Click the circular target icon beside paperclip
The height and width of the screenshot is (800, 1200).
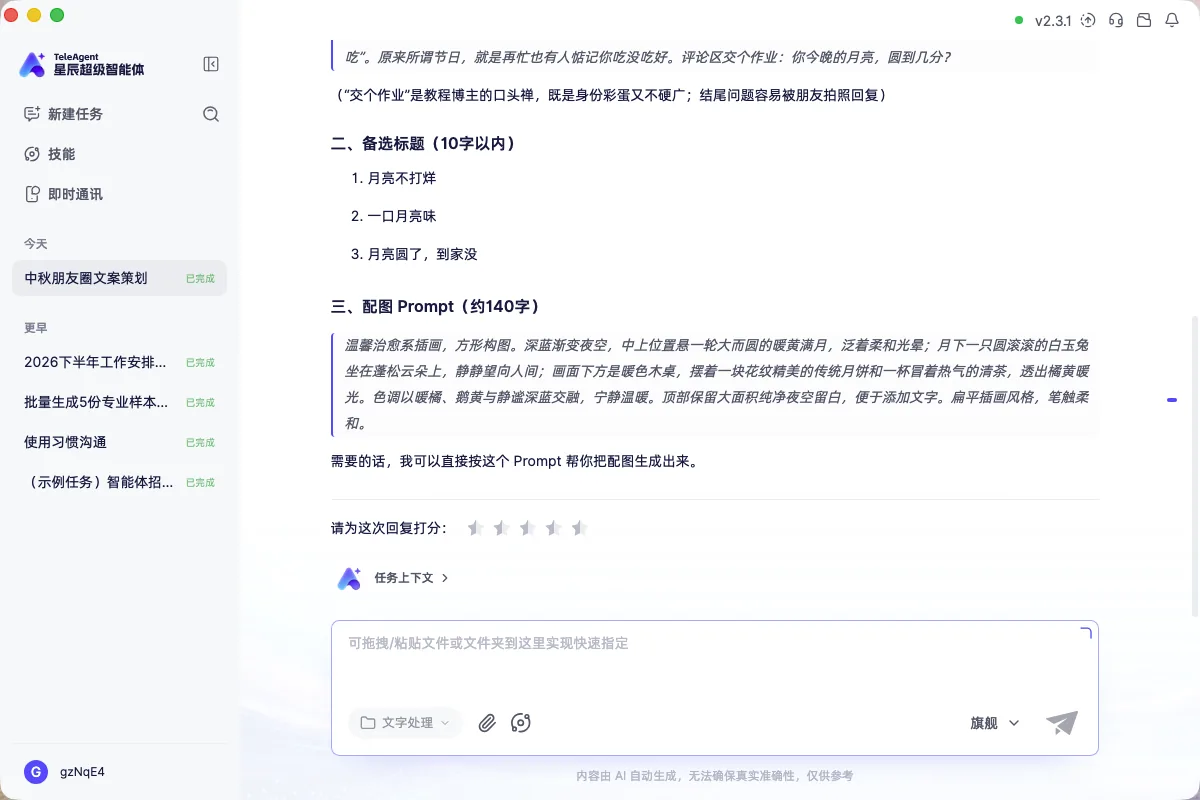point(520,723)
